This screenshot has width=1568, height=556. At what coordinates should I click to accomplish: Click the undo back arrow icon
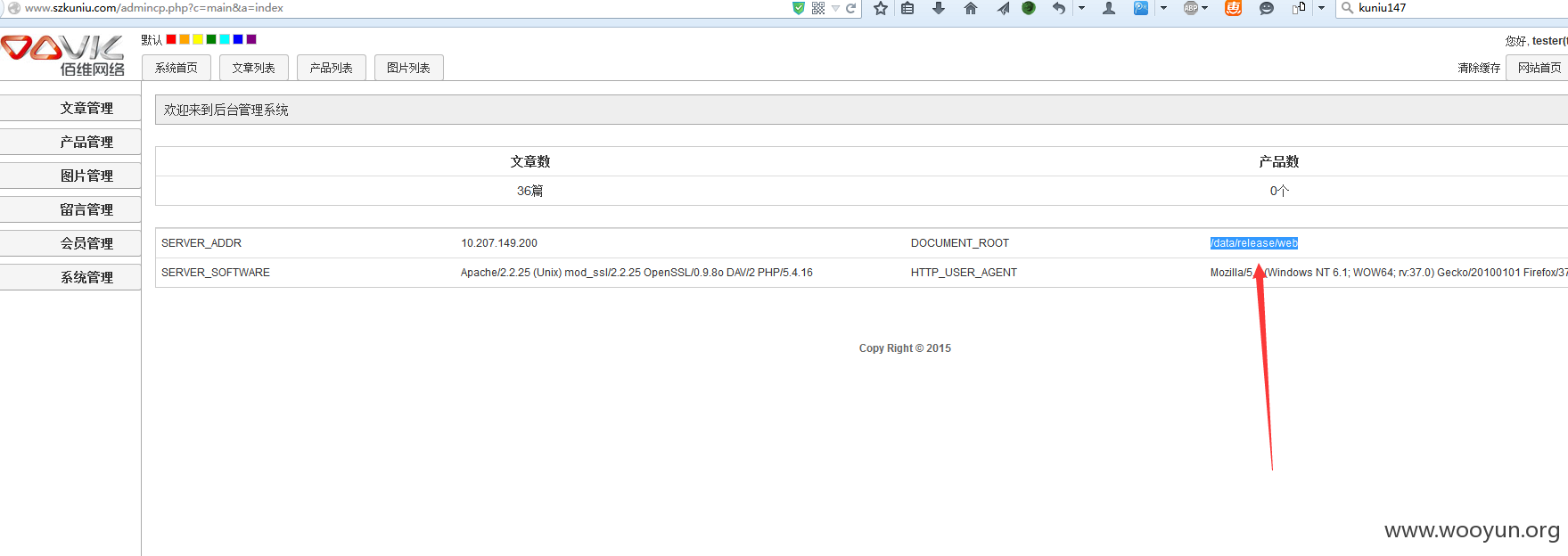(x=1059, y=8)
